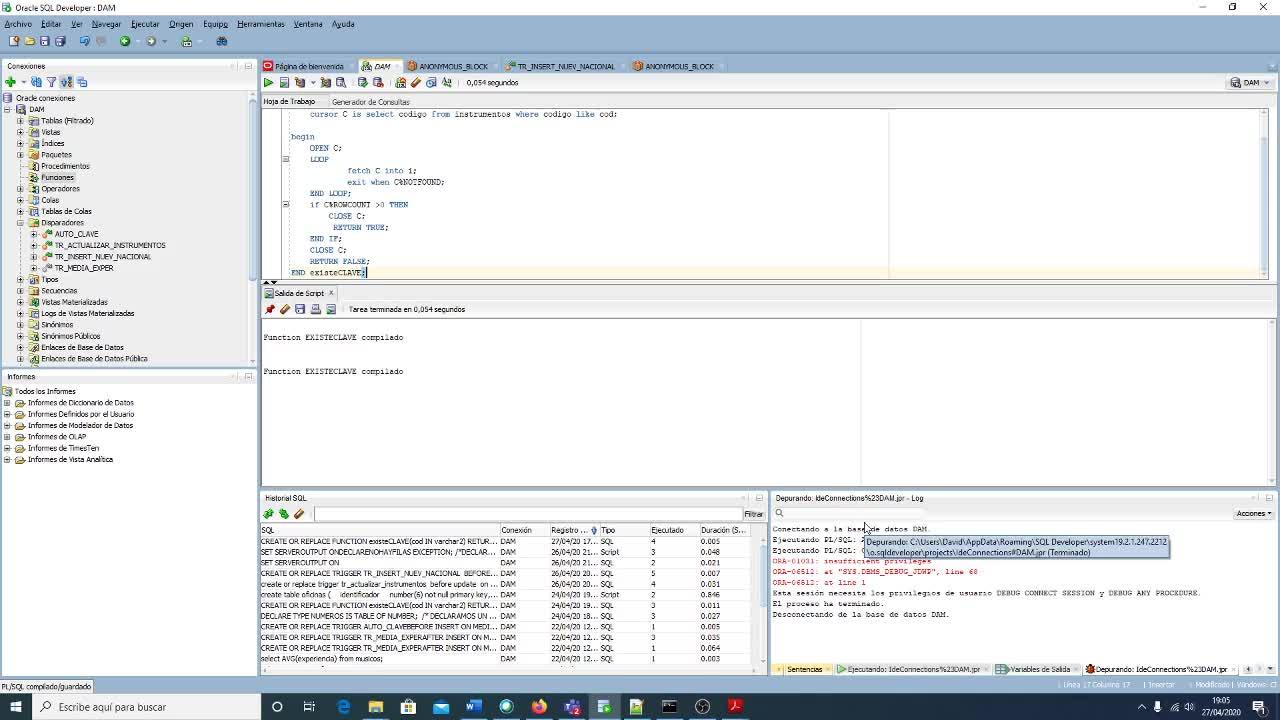Click the Filtrar button in Historial SQL

click(x=752, y=514)
